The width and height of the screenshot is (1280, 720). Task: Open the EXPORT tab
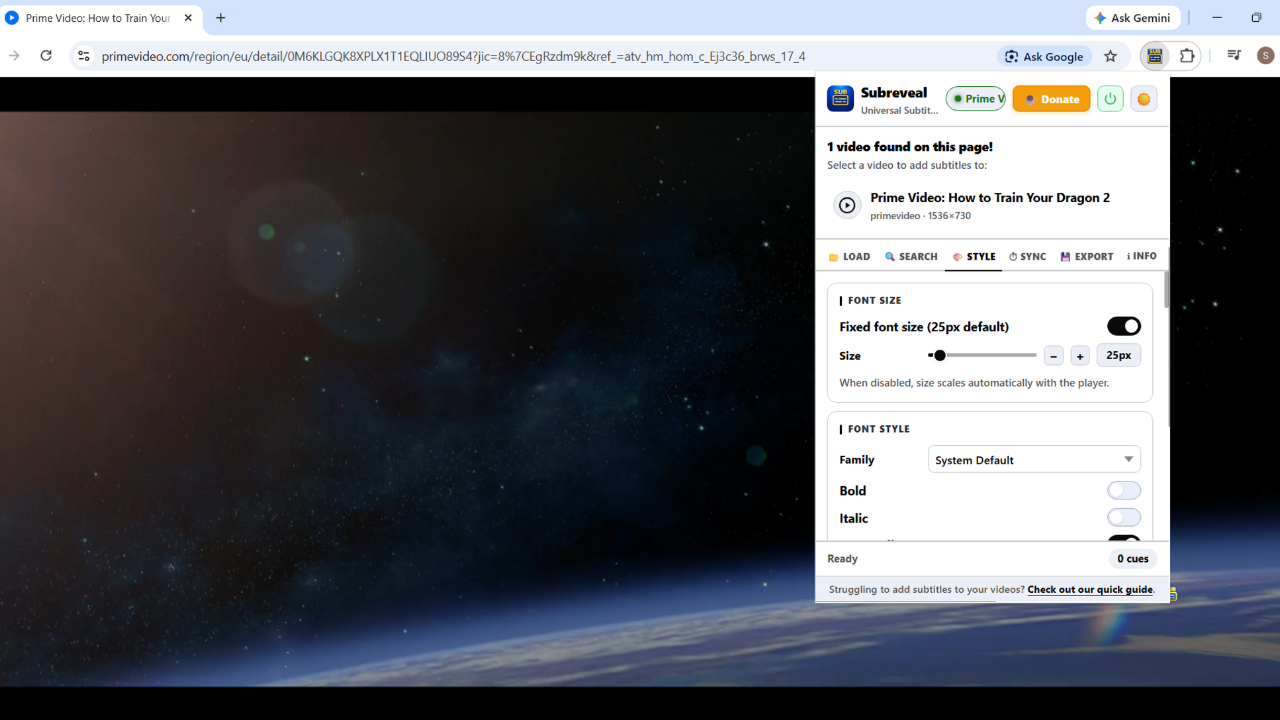pyautogui.click(x=1086, y=257)
